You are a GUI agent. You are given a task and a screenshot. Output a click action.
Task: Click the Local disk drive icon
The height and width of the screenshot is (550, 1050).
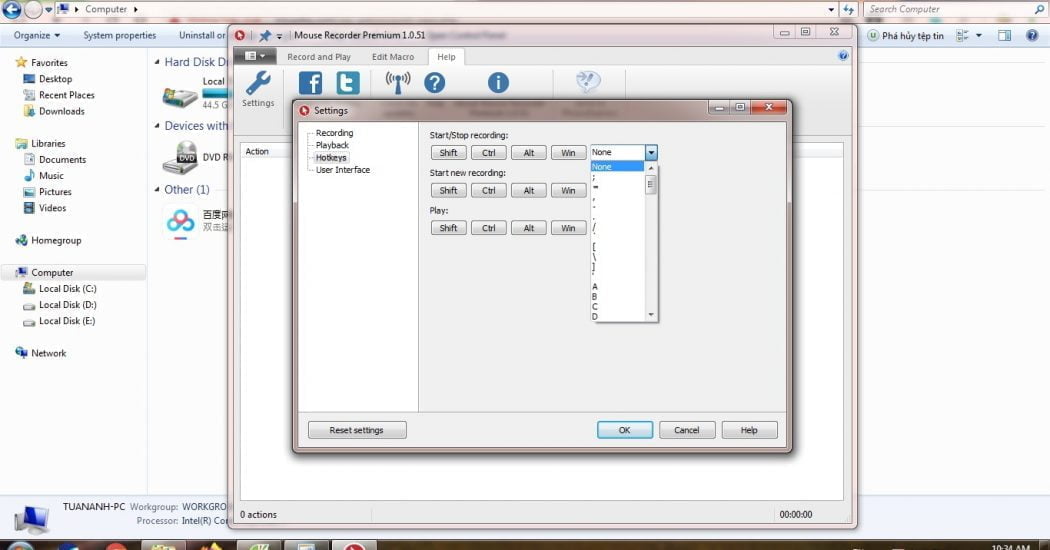[180, 97]
